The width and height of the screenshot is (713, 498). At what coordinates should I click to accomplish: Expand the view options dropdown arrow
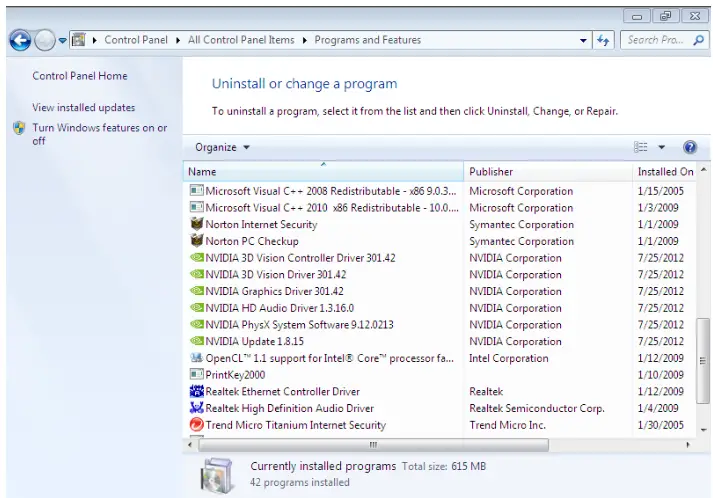point(661,147)
